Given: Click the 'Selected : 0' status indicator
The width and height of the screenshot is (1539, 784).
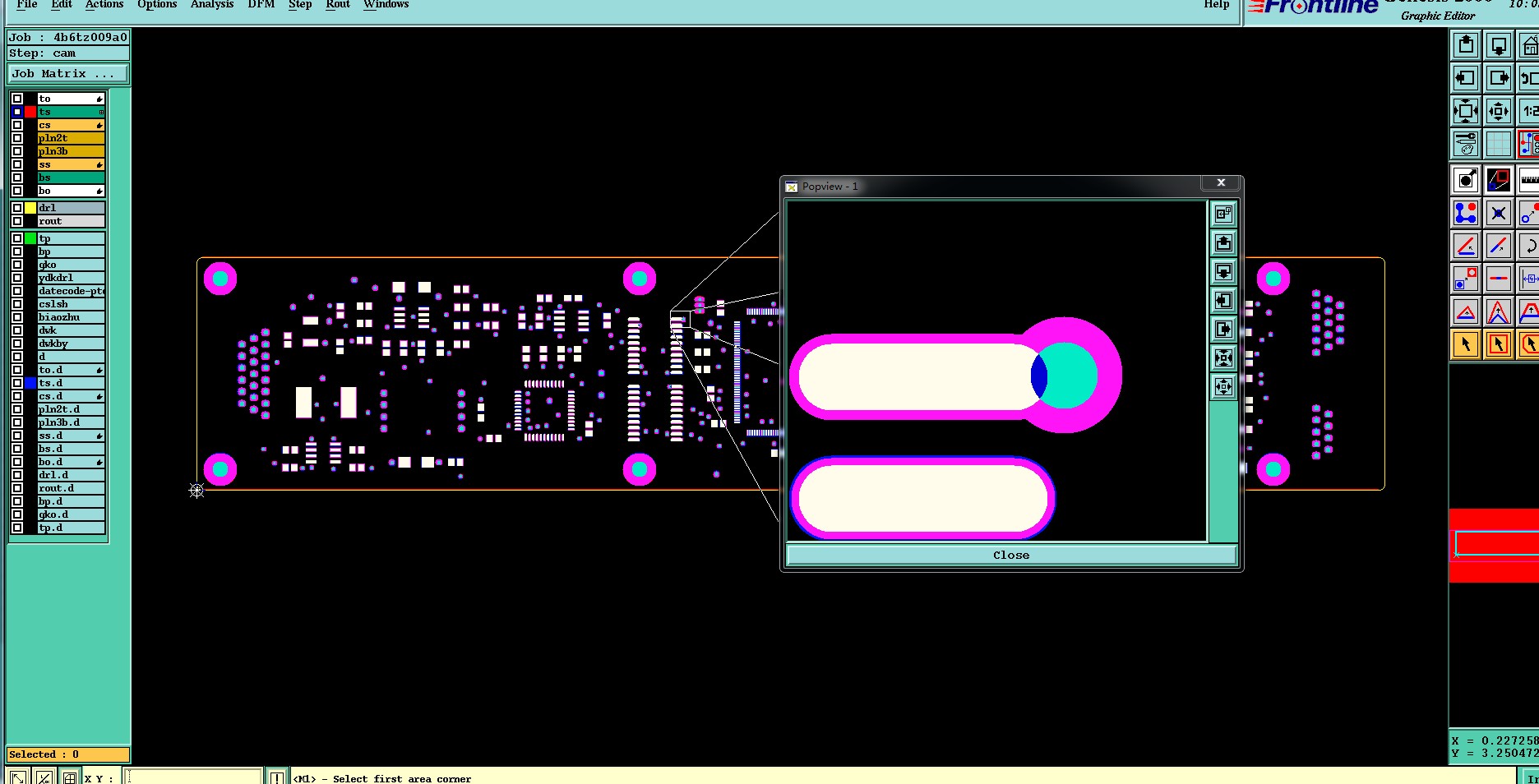Looking at the screenshot, I should (x=68, y=754).
